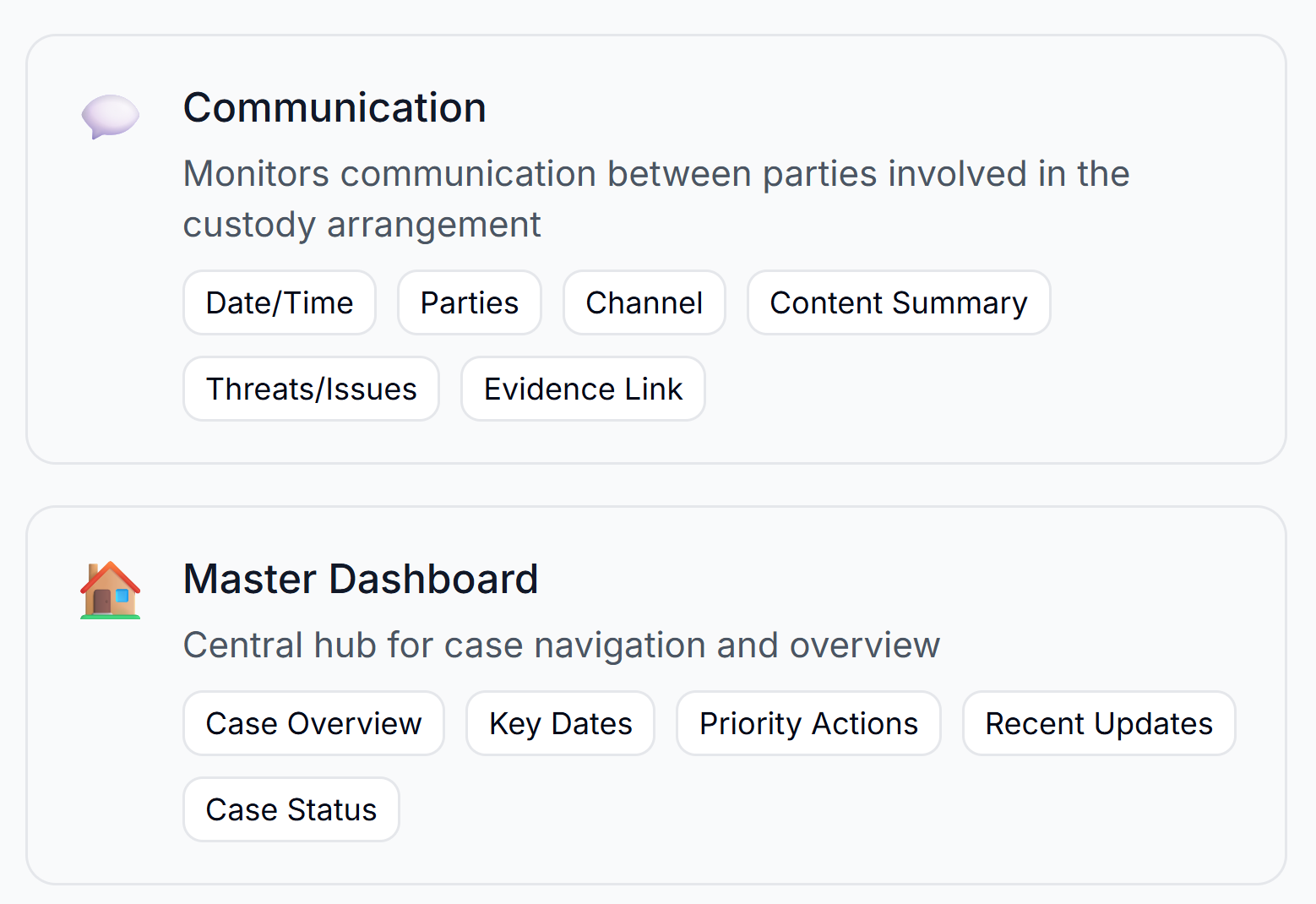The width and height of the screenshot is (1316, 904).
Task: Click the speech bubble Communication icon
Action: [110, 117]
